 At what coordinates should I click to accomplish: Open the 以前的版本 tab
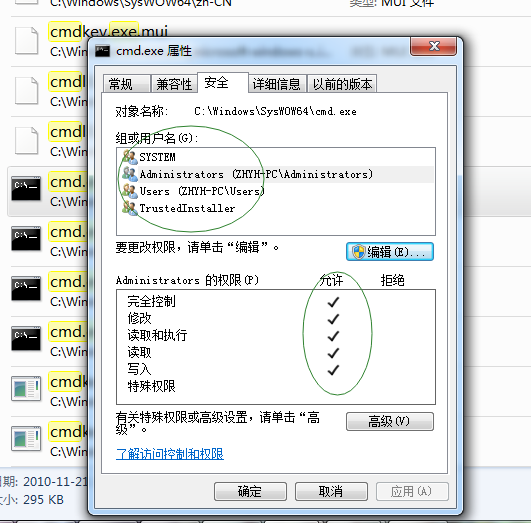pos(342,84)
